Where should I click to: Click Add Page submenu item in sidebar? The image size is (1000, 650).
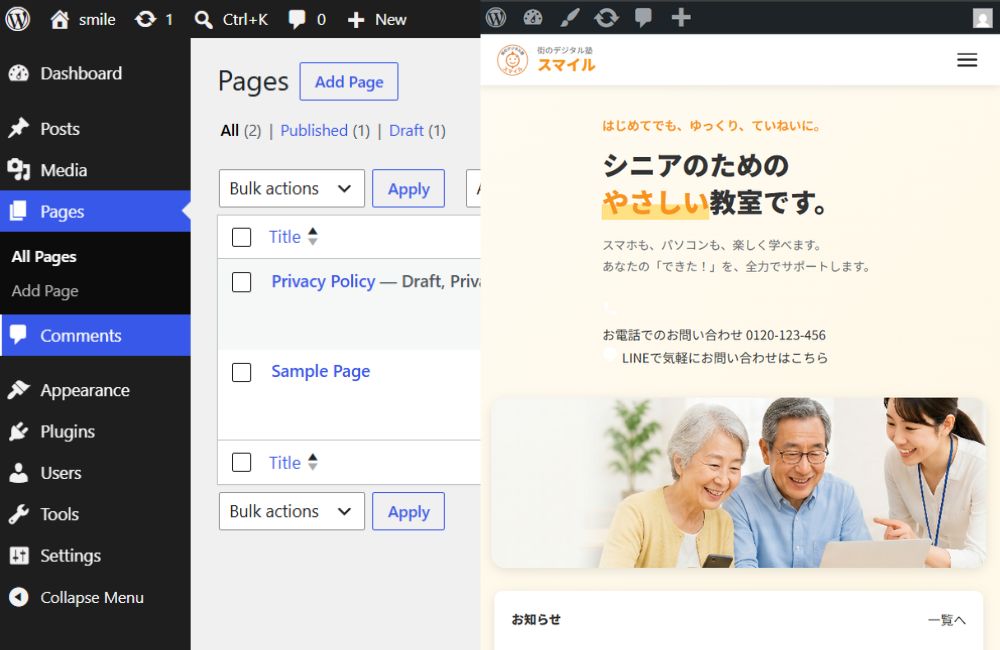pyautogui.click(x=45, y=291)
